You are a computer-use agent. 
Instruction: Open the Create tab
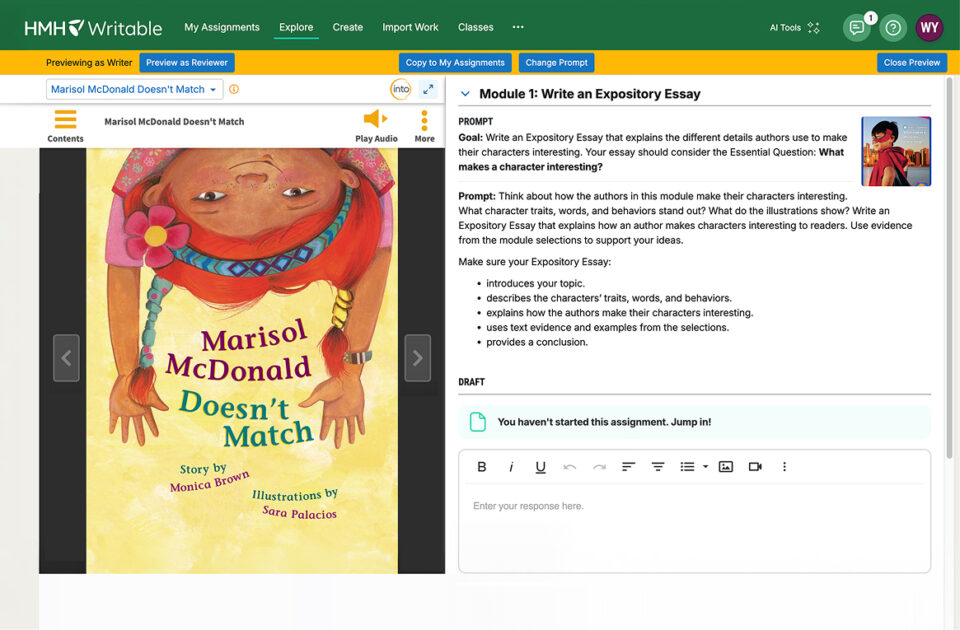(x=348, y=27)
